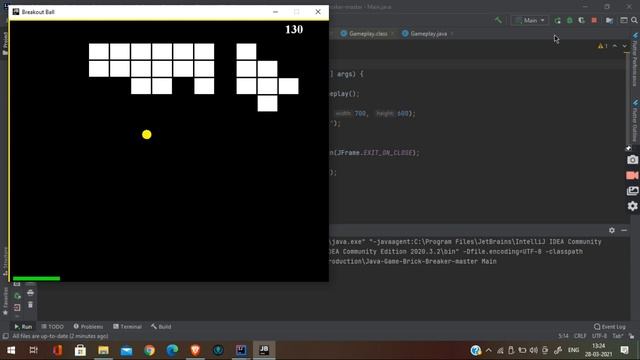Click Run with Coverage icon

pyautogui.click(x=582, y=20)
